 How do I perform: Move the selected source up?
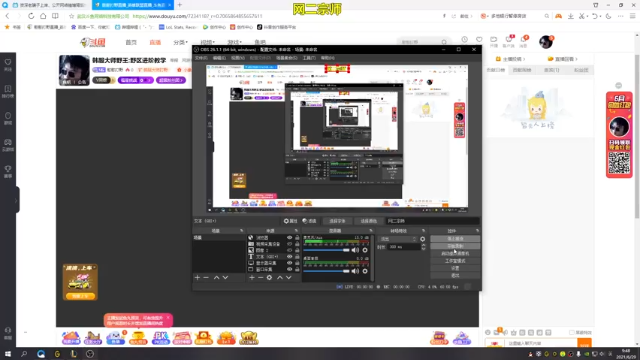[x=280, y=278]
